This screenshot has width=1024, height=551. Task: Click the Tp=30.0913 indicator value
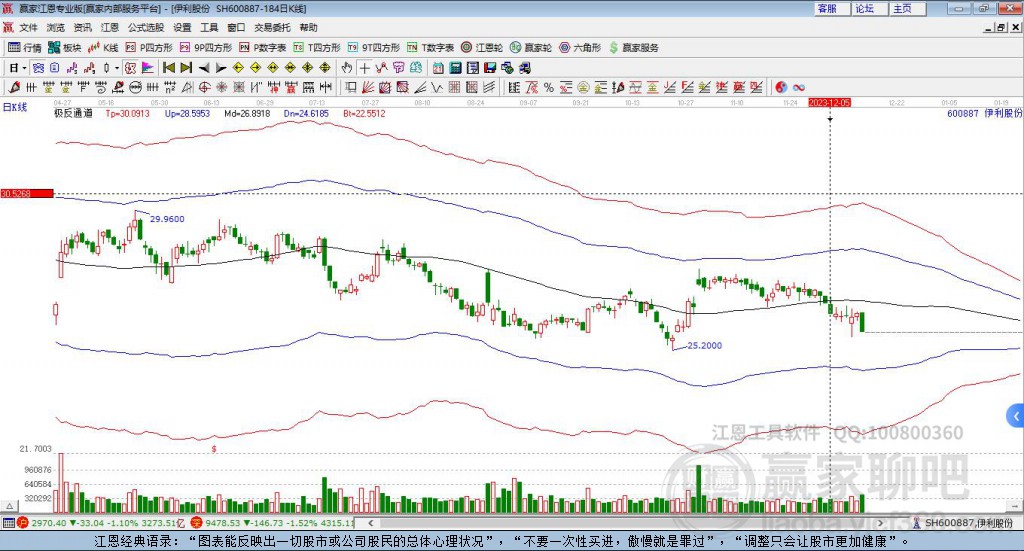[x=127, y=113]
